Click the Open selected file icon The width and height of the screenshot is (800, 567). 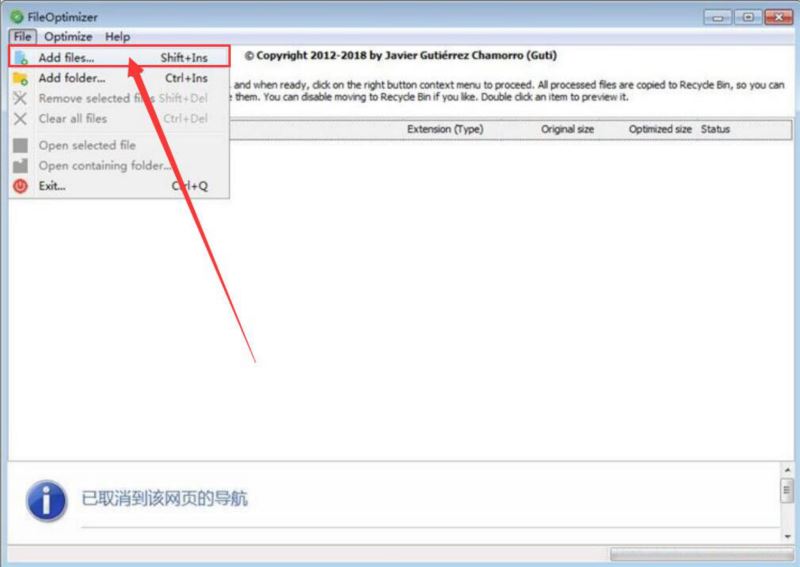click(x=20, y=145)
